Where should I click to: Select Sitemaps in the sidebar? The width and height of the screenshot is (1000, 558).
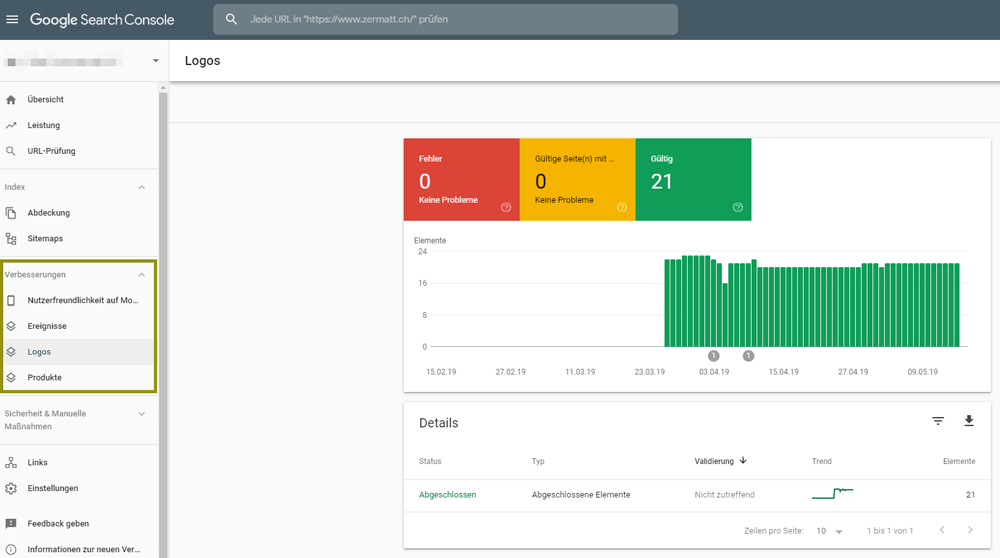45,238
